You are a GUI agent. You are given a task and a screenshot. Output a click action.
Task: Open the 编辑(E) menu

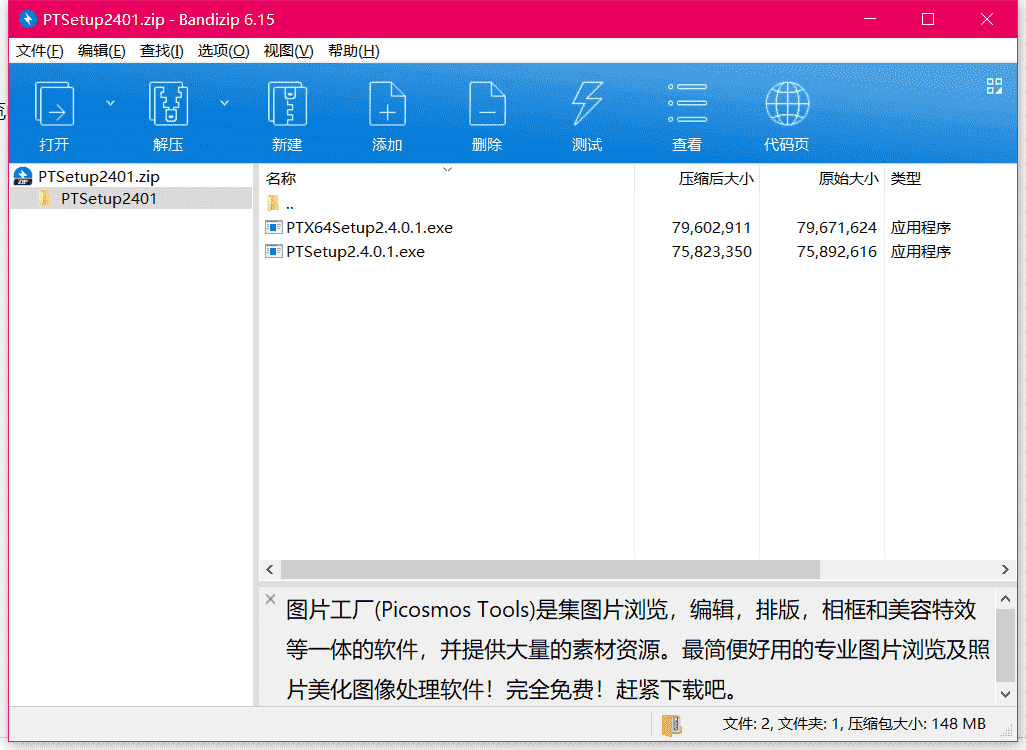click(101, 50)
